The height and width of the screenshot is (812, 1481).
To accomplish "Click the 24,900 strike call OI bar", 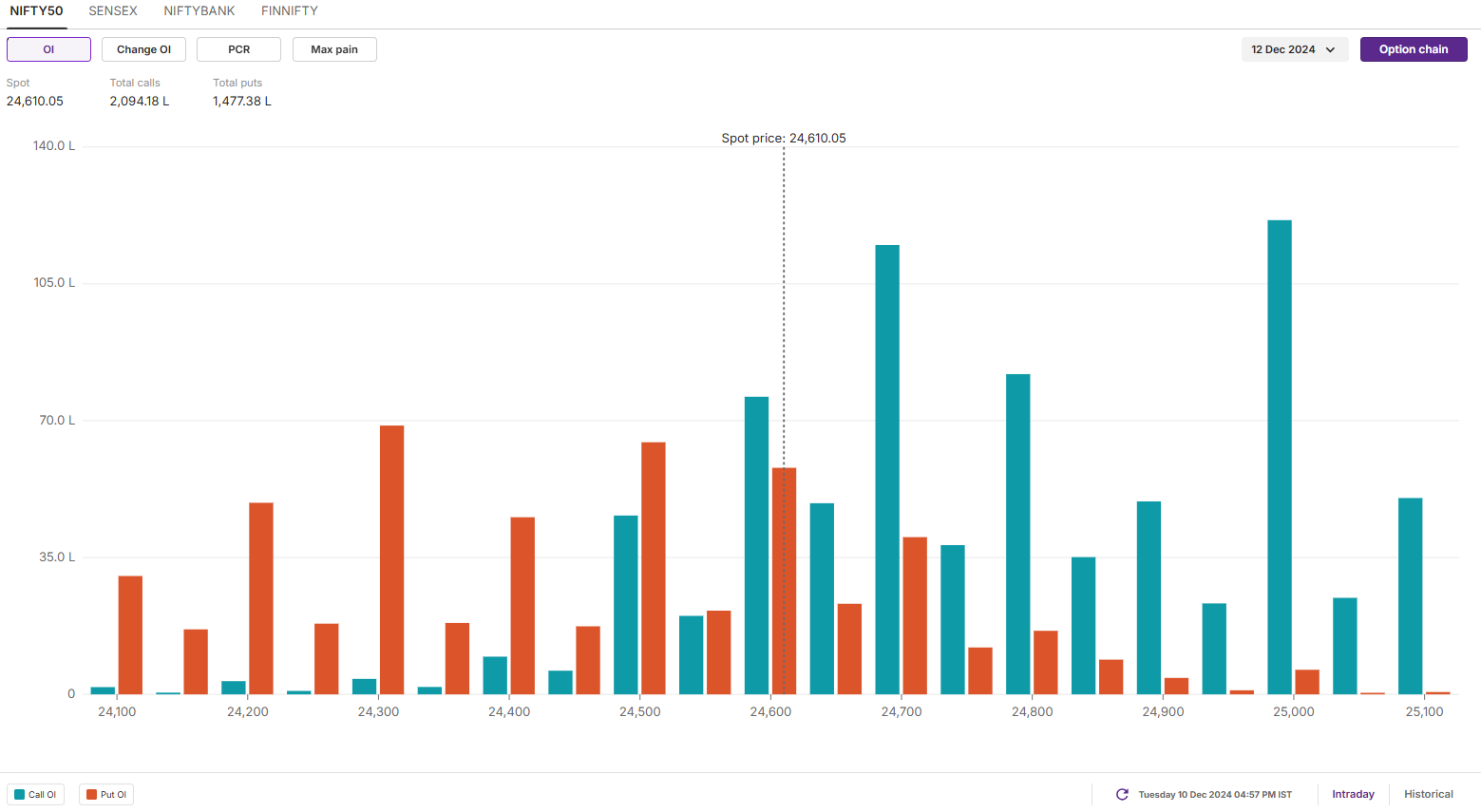I will coord(1149,597).
